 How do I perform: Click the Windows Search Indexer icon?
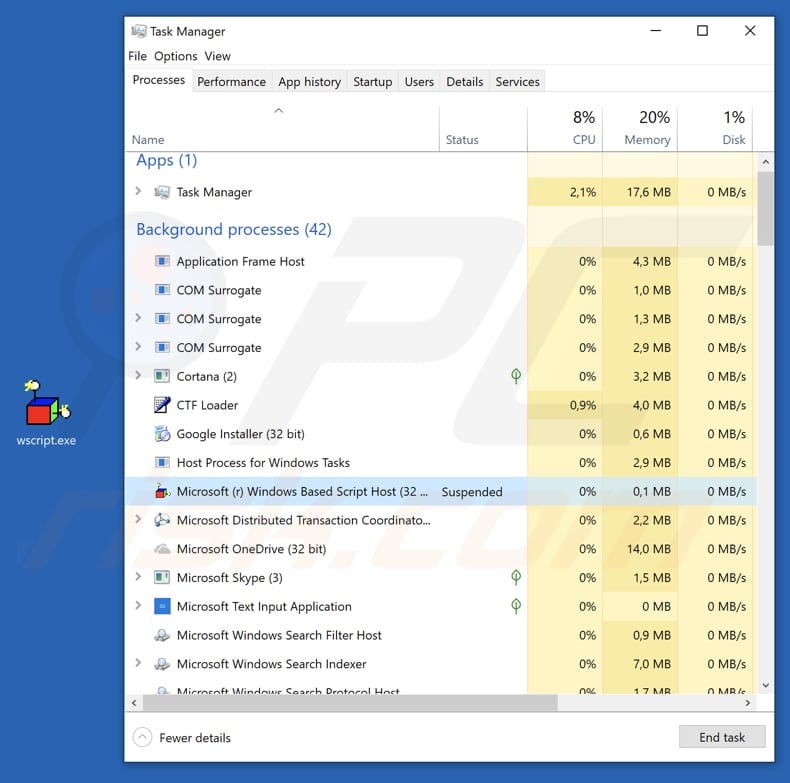(162, 664)
